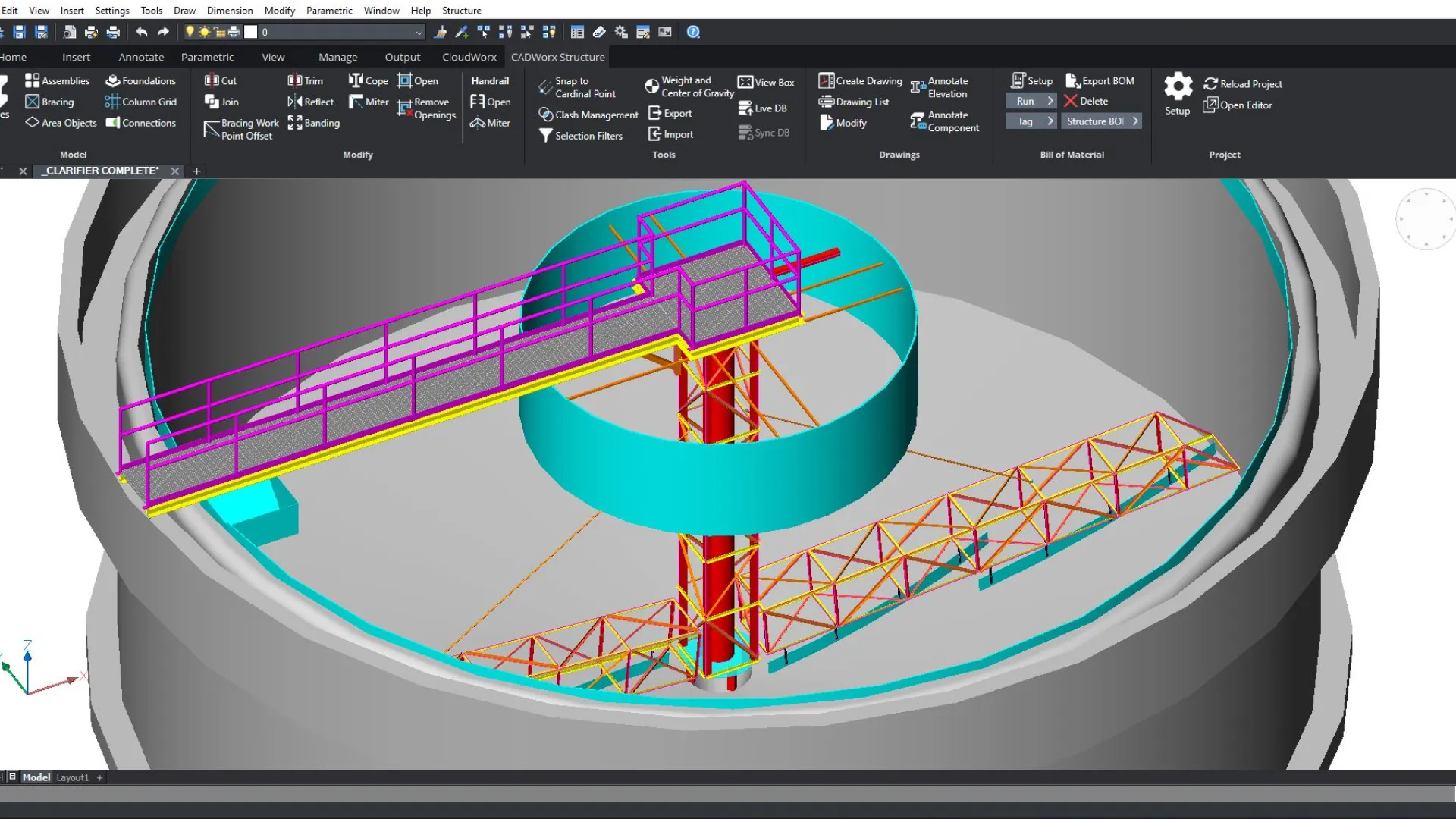Choose the Bracing tool
The width and height of the screenshot is (1456, 819).
click(49, 102)
